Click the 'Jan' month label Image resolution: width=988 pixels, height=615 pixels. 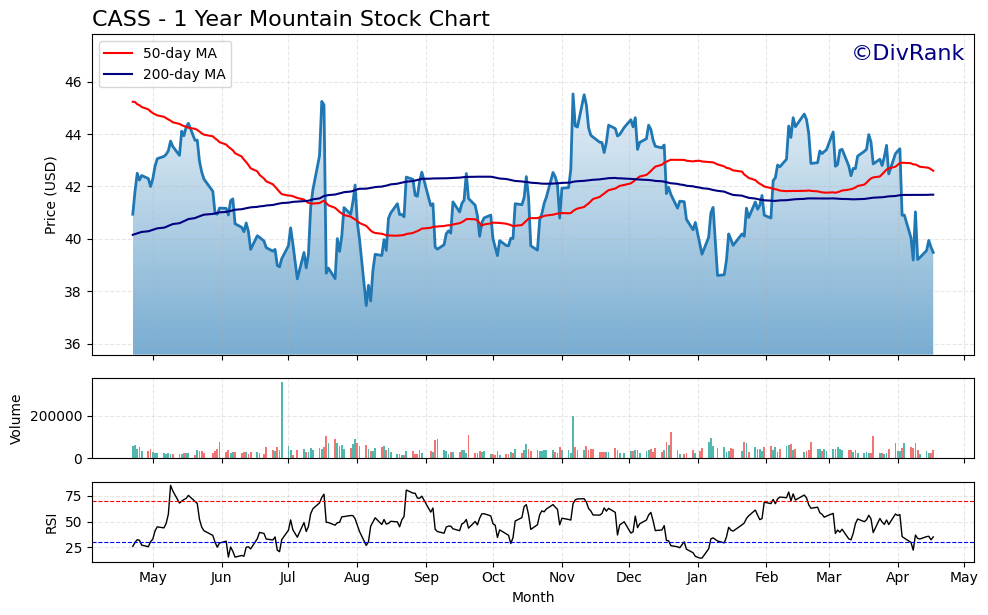click(x=697, y=577)
